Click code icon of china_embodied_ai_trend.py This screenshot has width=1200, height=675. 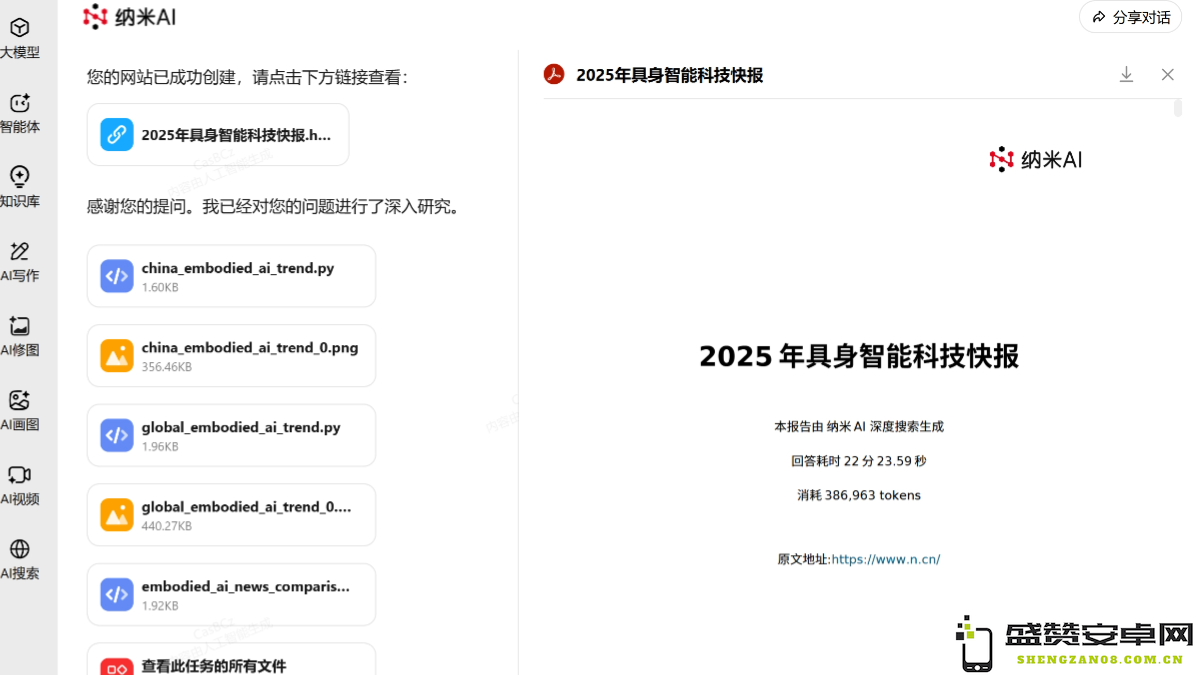coord(117,276)
